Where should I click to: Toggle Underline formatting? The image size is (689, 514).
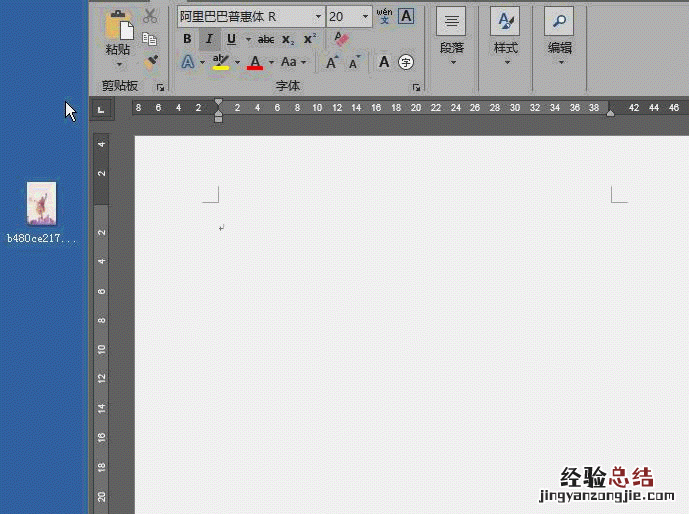click(231, 39)
